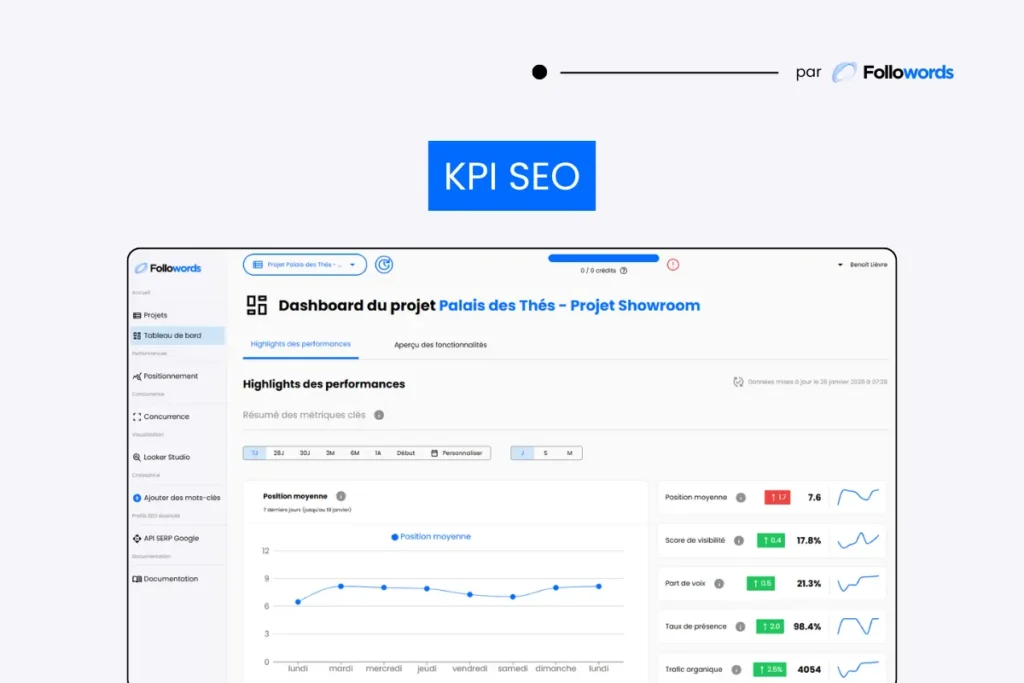Click the red alert icon near credits
1024x683 pixels.
[673, 265]
